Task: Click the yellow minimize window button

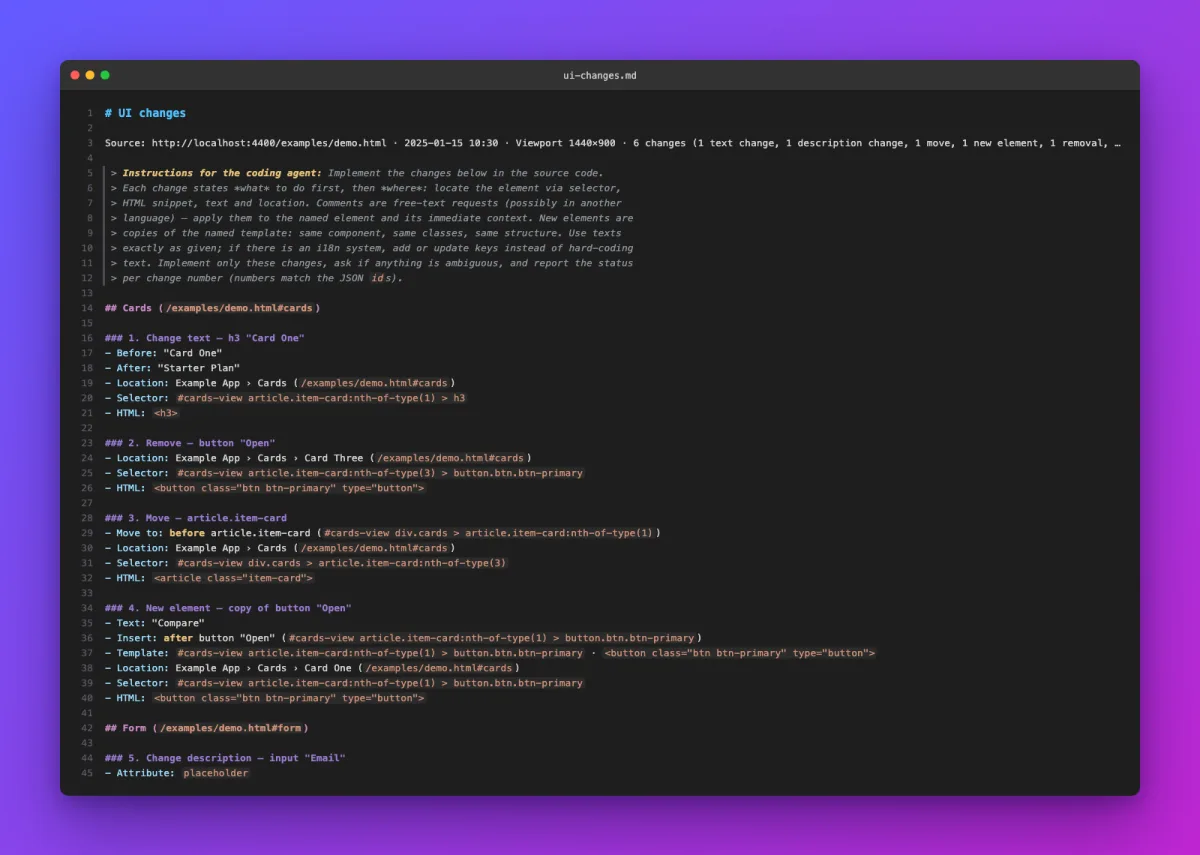Action: coord(90,75)
